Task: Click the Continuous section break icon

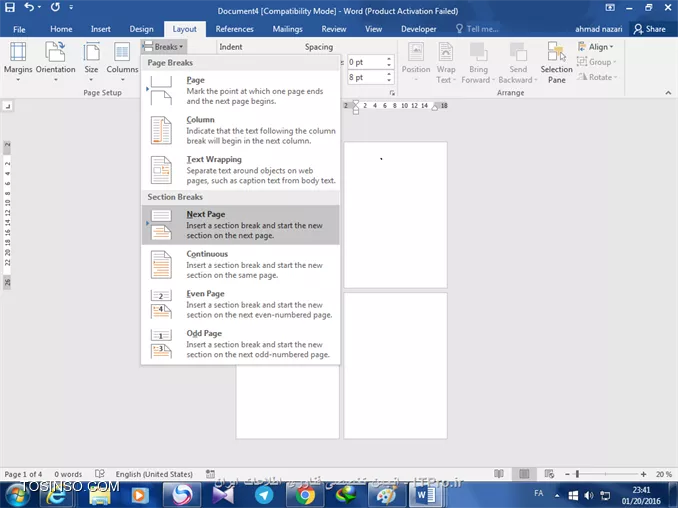Action: point(161,265)
